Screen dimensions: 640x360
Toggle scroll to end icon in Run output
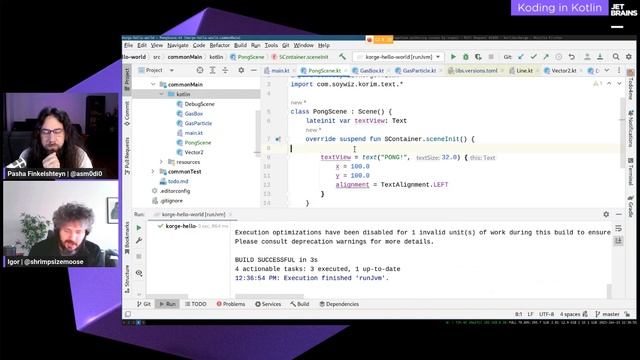619,241
